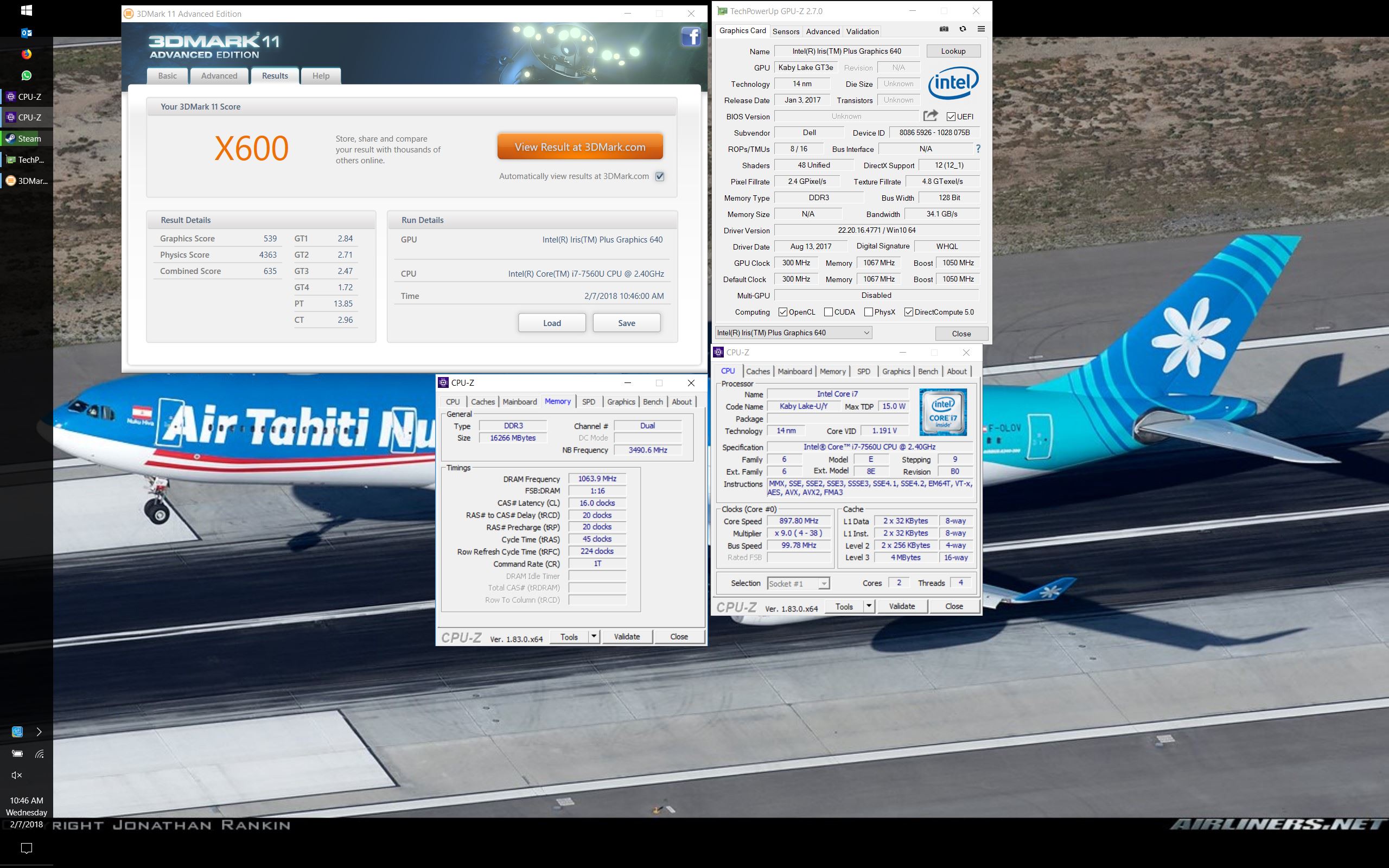Toggle Automatically view results at 3DMark.com checkbox
The width and height of the screenshot is (1389, 868).
659,176
